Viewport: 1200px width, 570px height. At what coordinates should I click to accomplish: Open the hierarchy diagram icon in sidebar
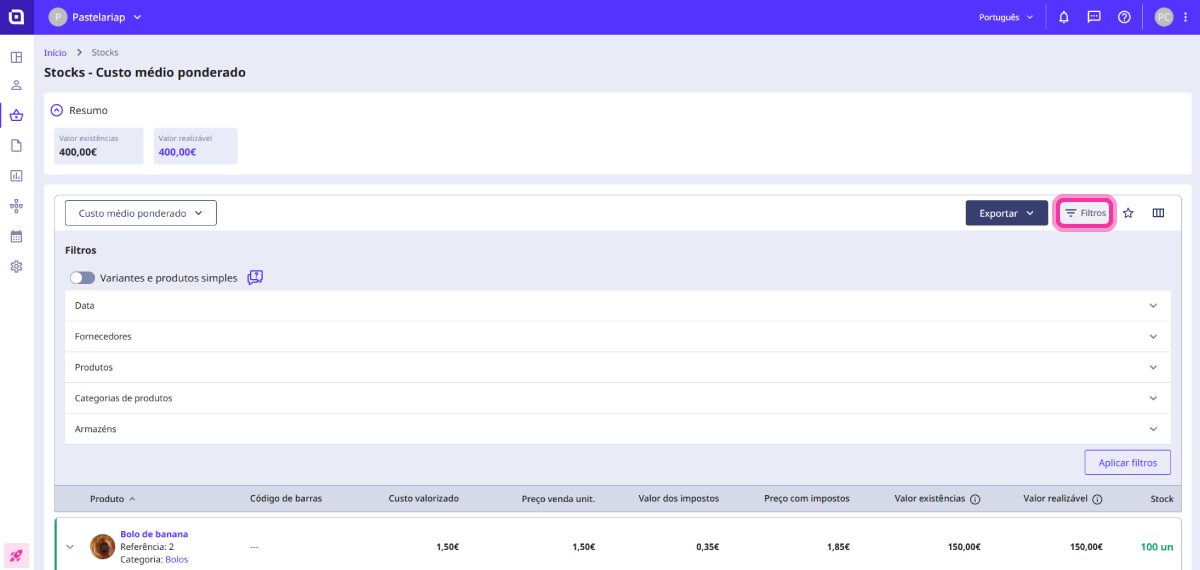click(x=16, y=206)
